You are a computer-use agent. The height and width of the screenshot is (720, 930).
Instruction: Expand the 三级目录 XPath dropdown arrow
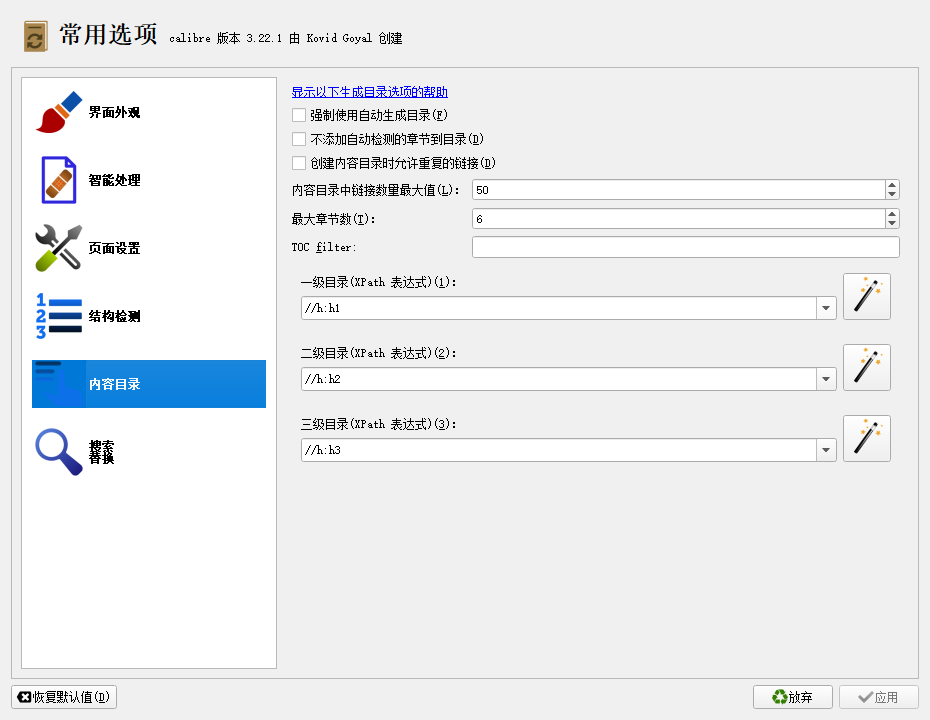(x=826, y=450)
